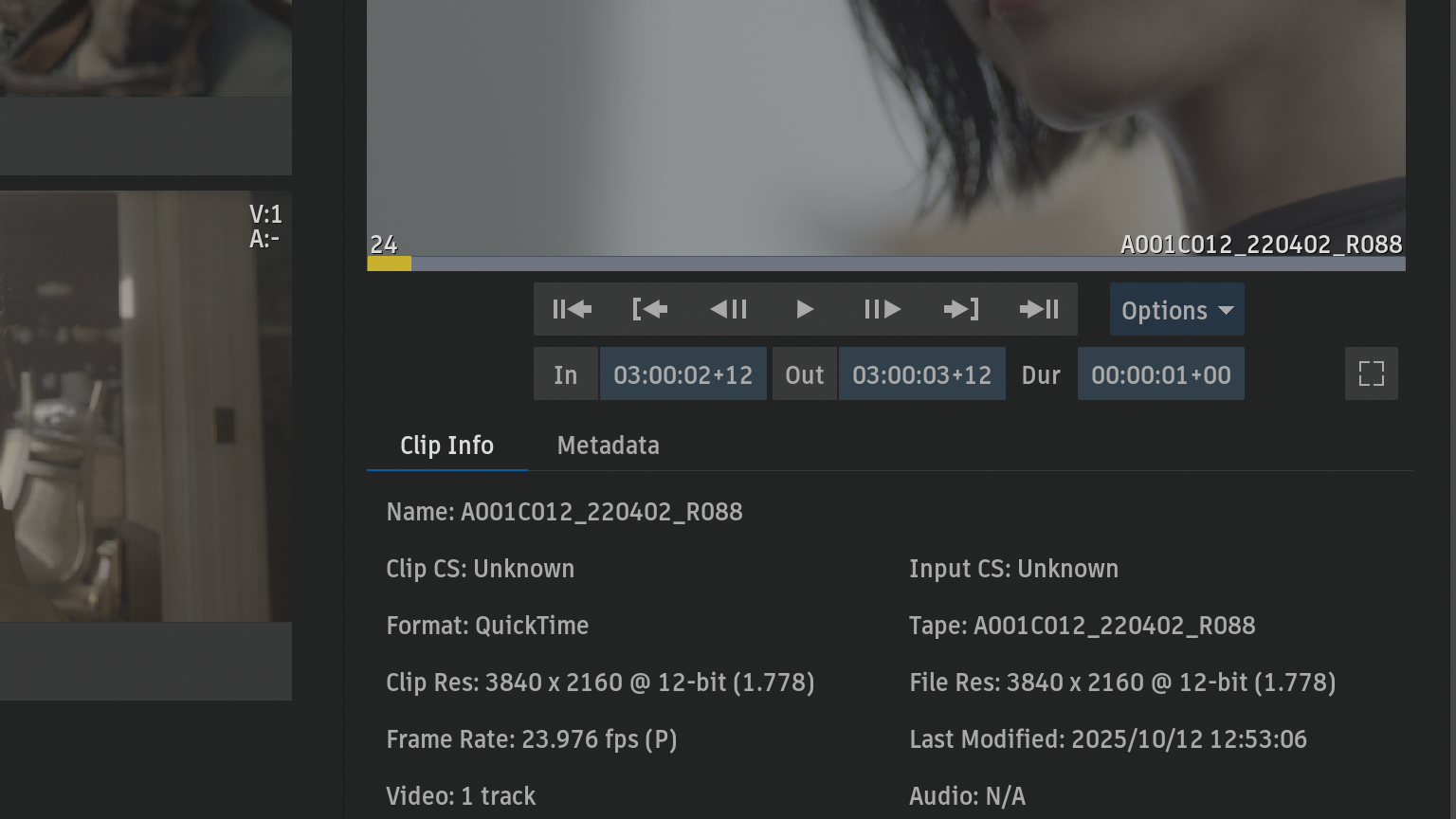The image size is (1456, 819).
Task: Jump to the clip start
Action: pos(572,309)
